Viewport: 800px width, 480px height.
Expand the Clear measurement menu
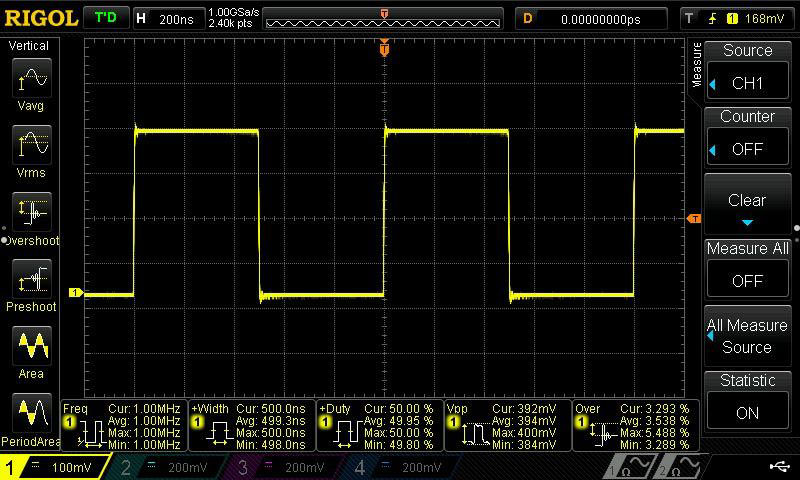747,204
